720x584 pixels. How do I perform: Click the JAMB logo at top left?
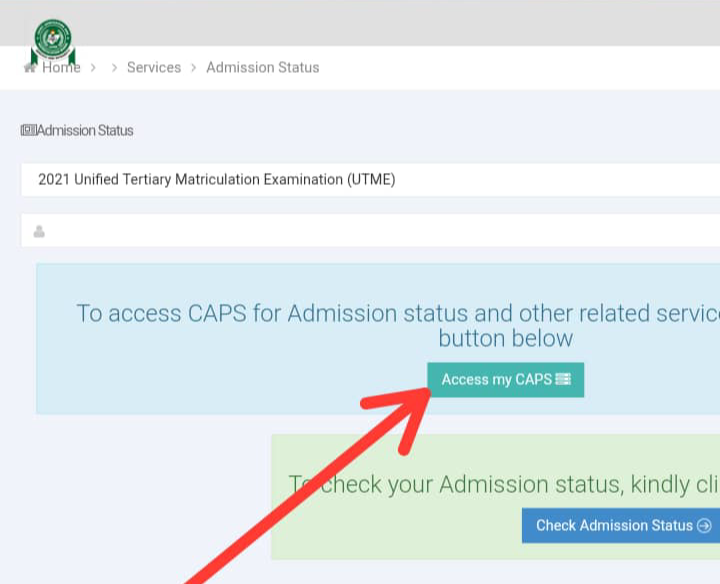(53, 41)
